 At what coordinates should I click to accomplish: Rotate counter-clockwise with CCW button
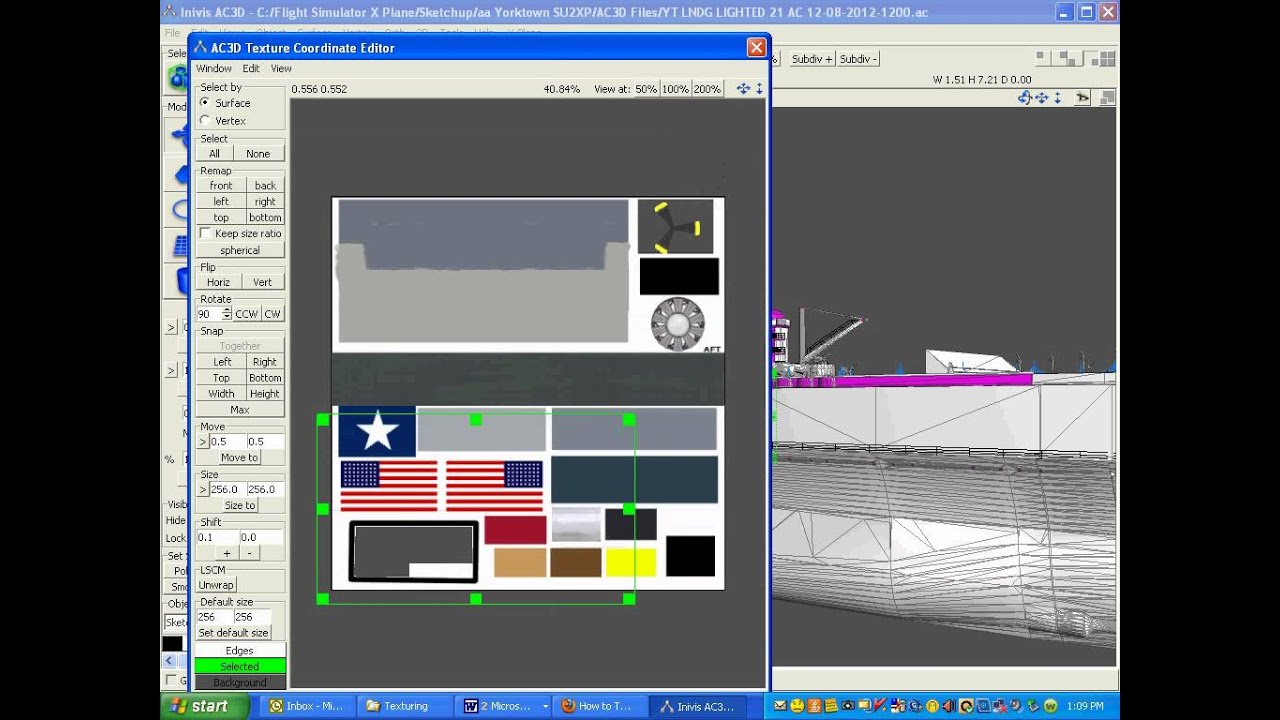(x=247, y=314)
